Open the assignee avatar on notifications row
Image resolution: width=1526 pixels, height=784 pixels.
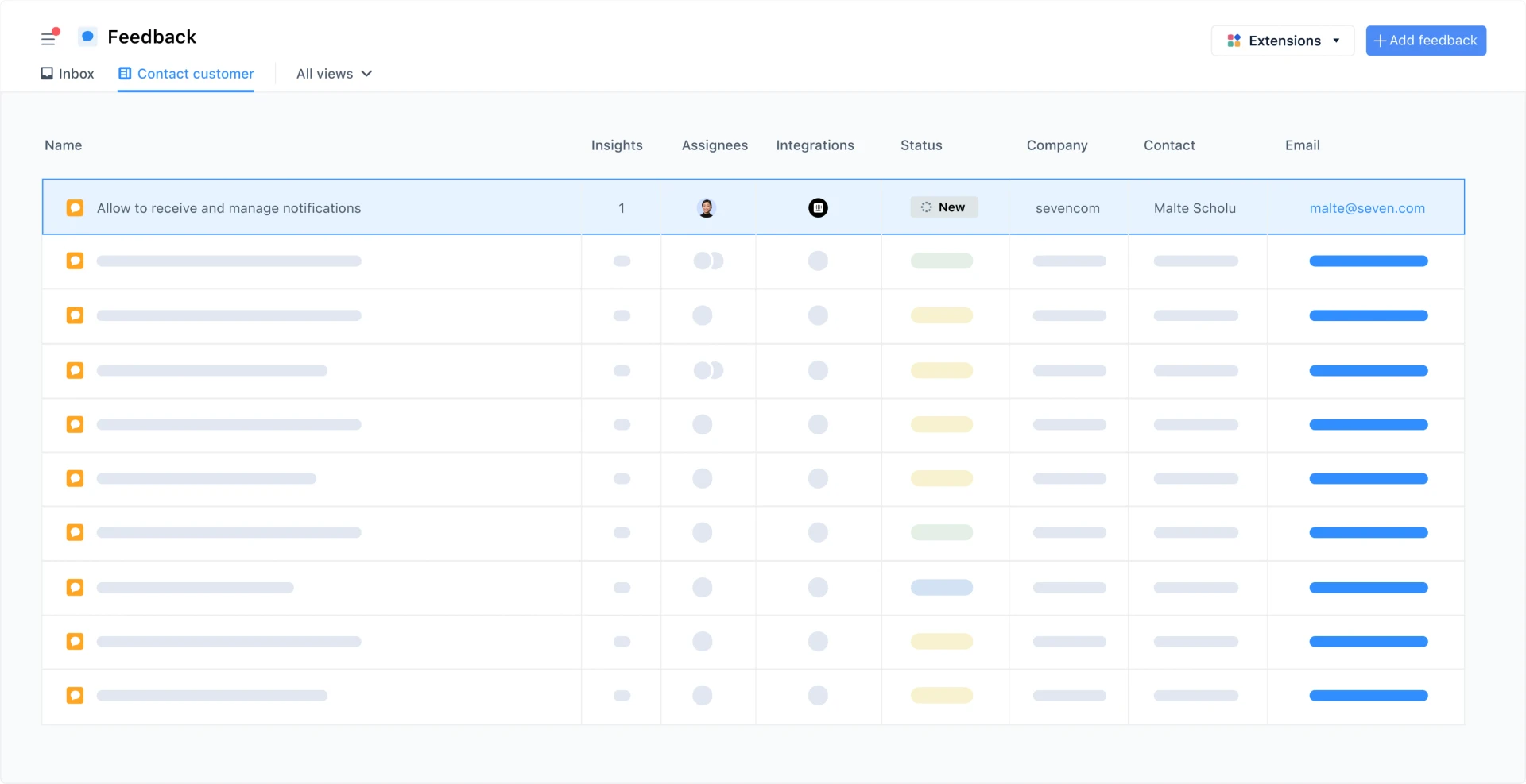(x=707, y=207)
